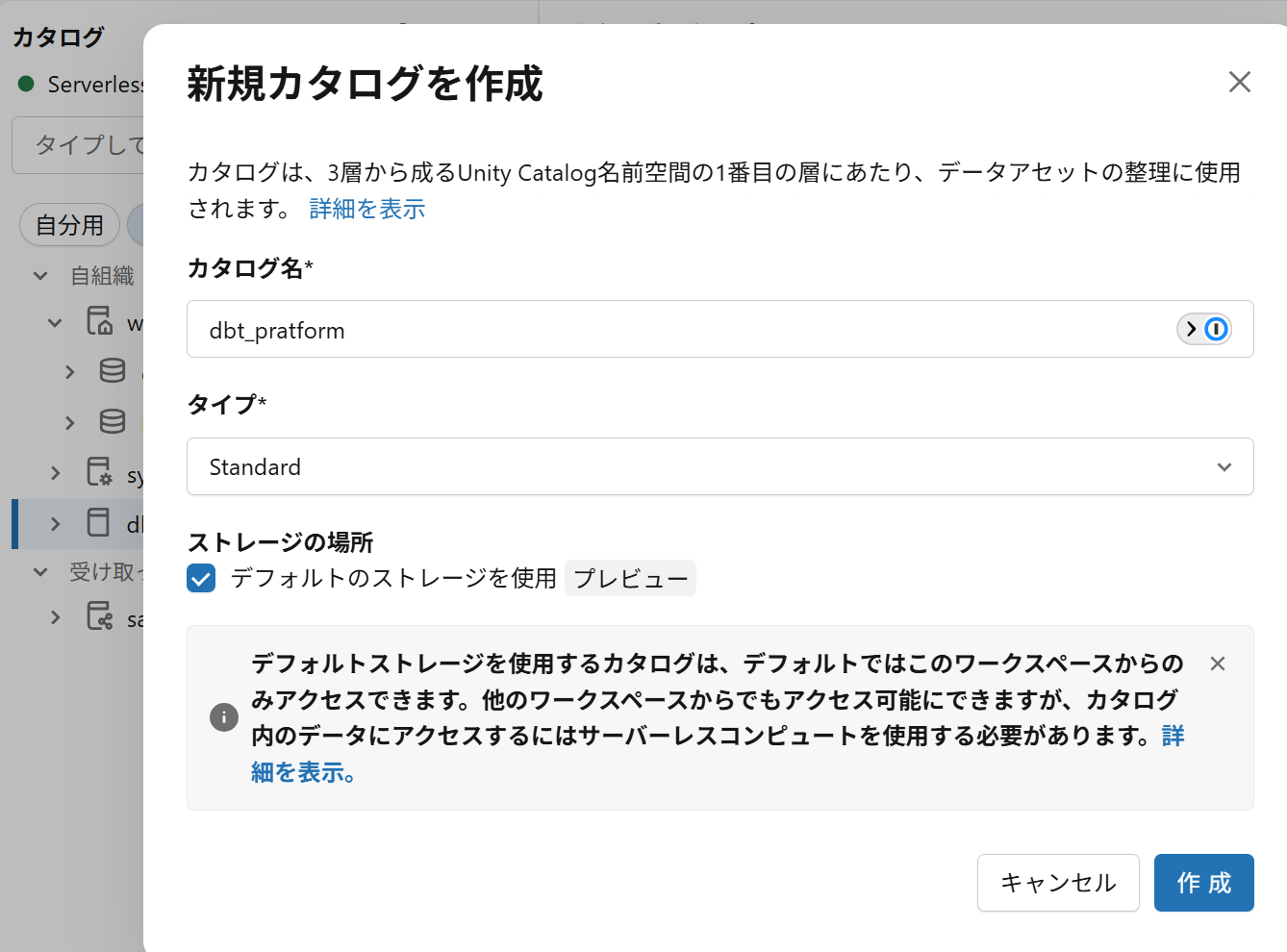Image resolution: width=1287 pixels, height=952 pixels.
Task: Click the workspace catalog icon under 自組織
Action: [x=99, y=320]
